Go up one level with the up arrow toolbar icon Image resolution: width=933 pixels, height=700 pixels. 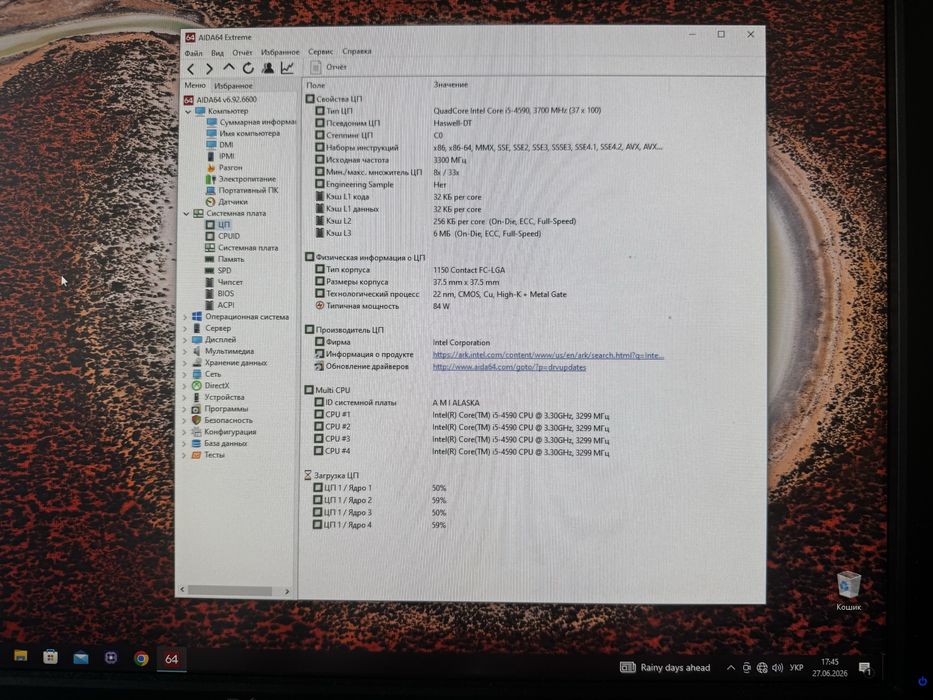pos(228,68)
